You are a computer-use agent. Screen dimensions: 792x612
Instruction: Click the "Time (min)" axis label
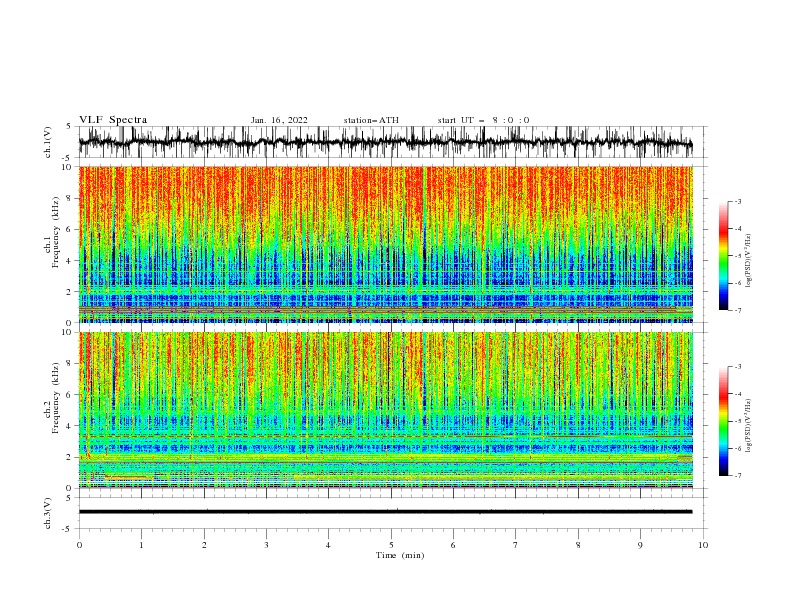click(400, 555)
